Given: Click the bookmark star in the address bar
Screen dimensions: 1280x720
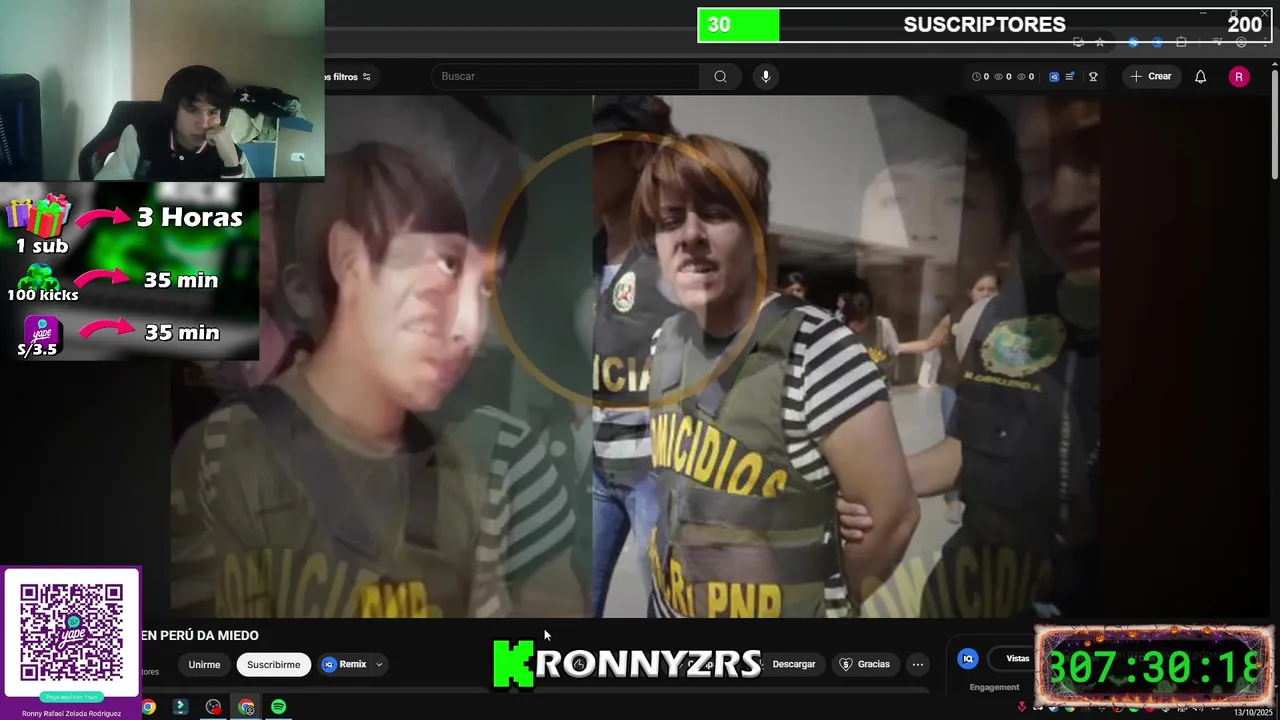Looking at the screenshot, I should tap(1100, 42).
